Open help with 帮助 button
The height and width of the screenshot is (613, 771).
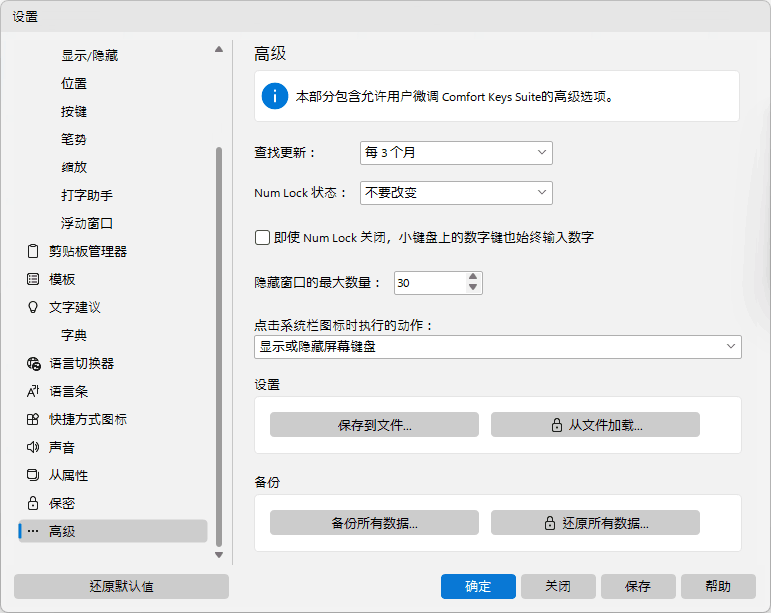718,586
